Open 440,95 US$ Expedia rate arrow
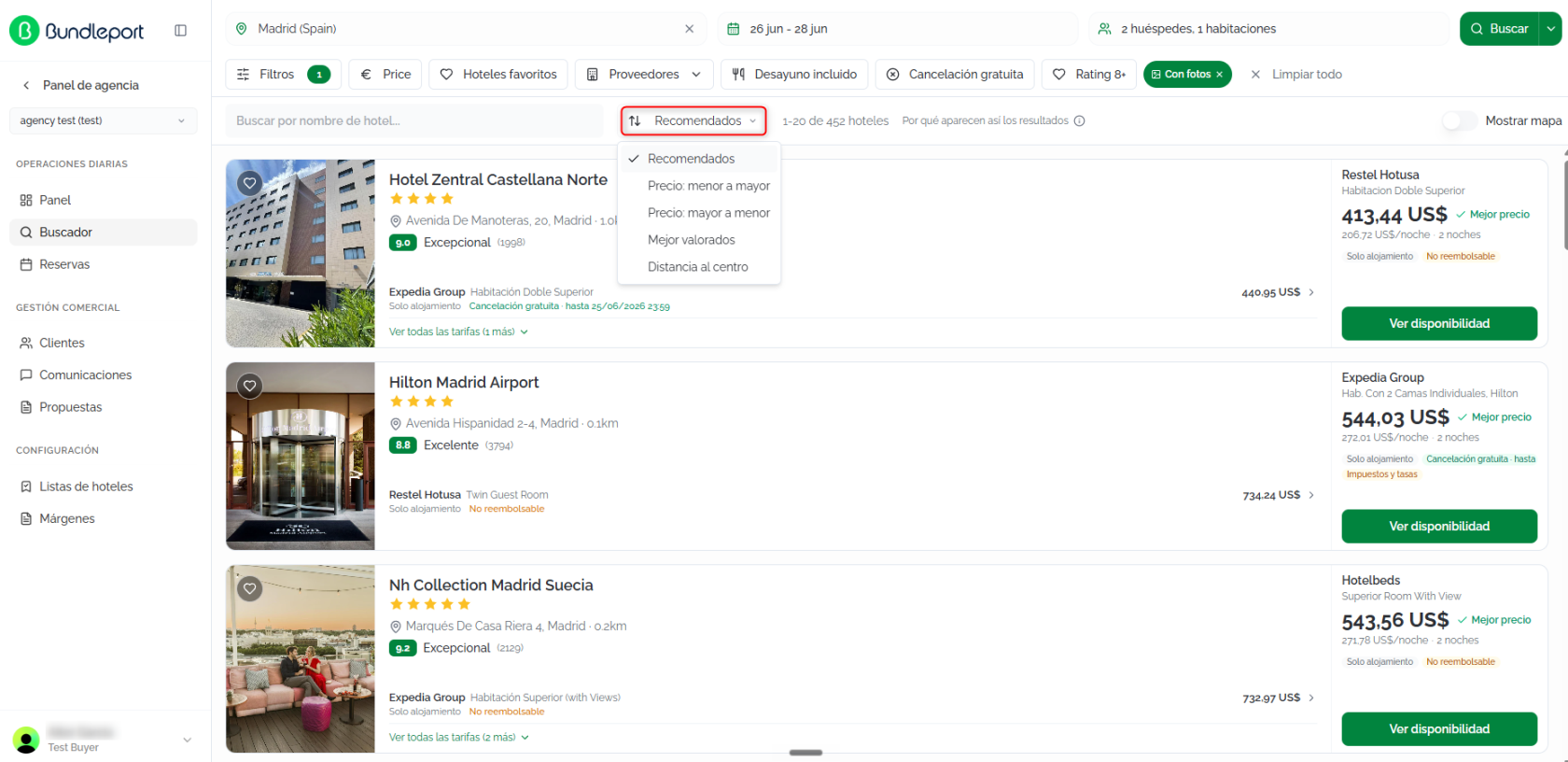1568x762 pixels. coord(1311,292)
